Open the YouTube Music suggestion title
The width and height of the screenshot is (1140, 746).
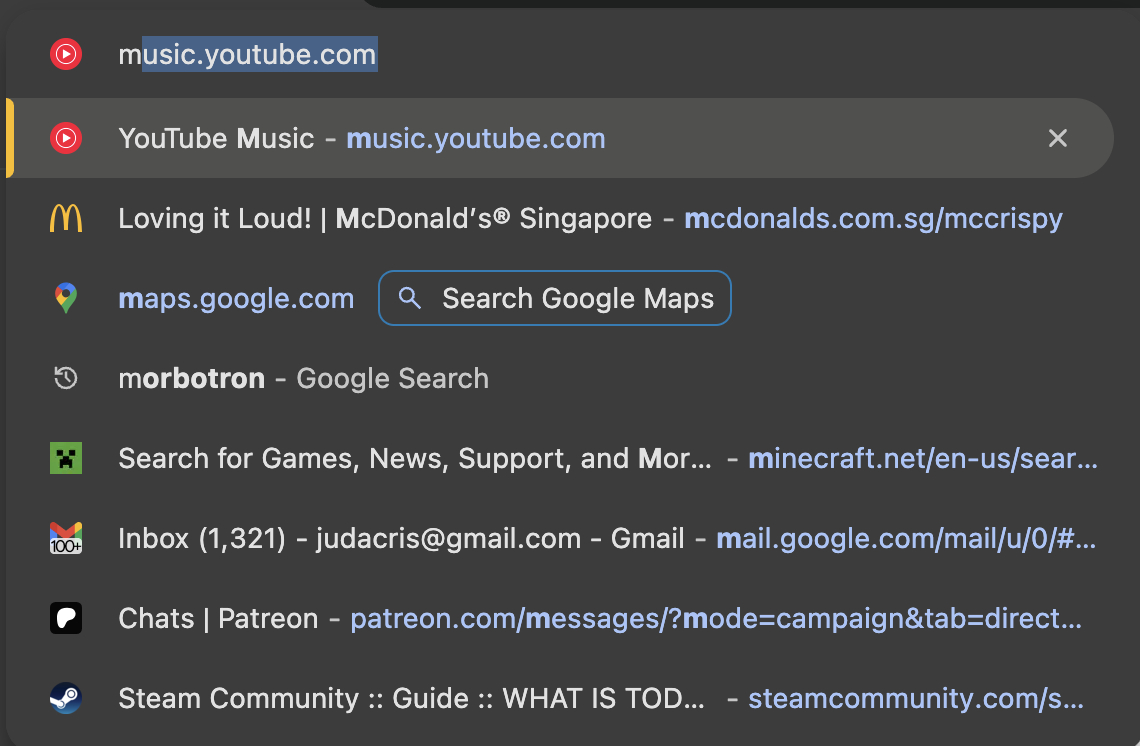coord(216,138)
